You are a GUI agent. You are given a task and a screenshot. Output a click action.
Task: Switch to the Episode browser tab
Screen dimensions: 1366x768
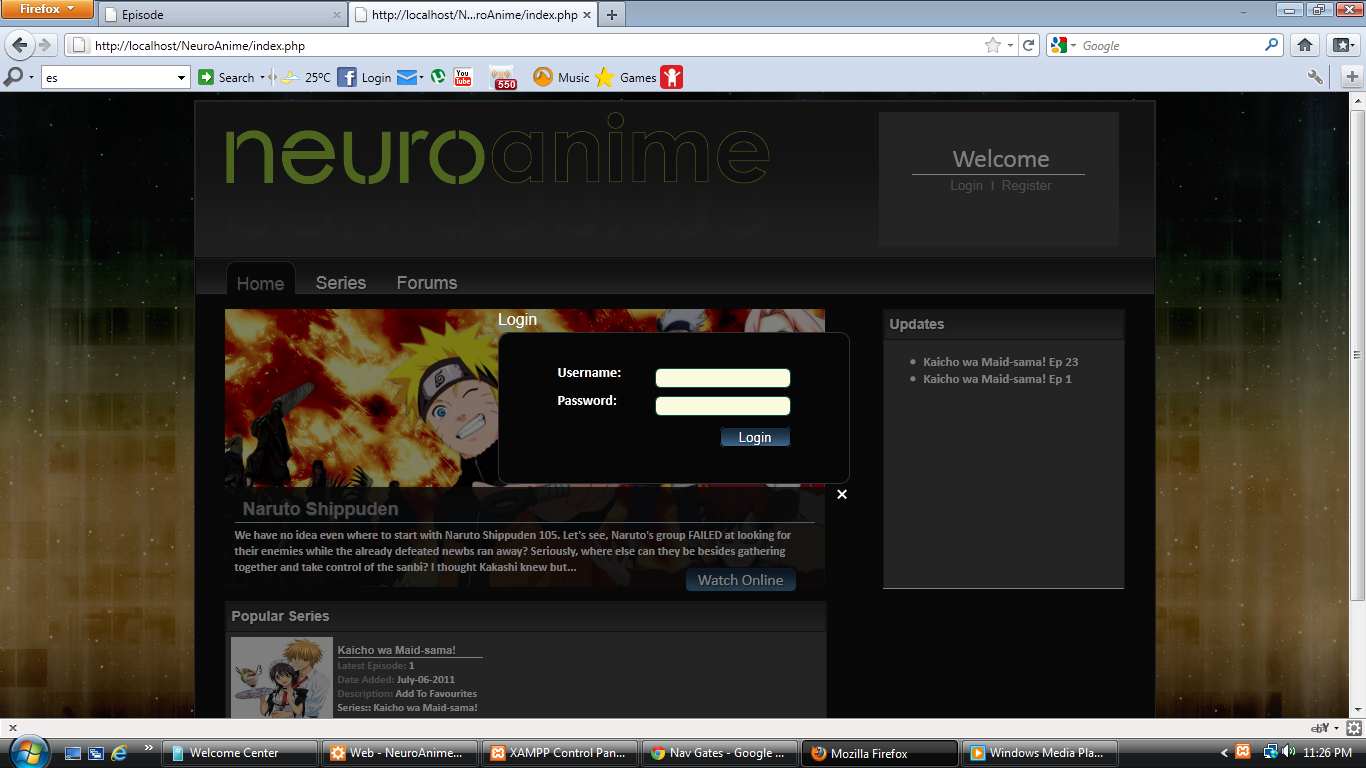tap(222, 15)
